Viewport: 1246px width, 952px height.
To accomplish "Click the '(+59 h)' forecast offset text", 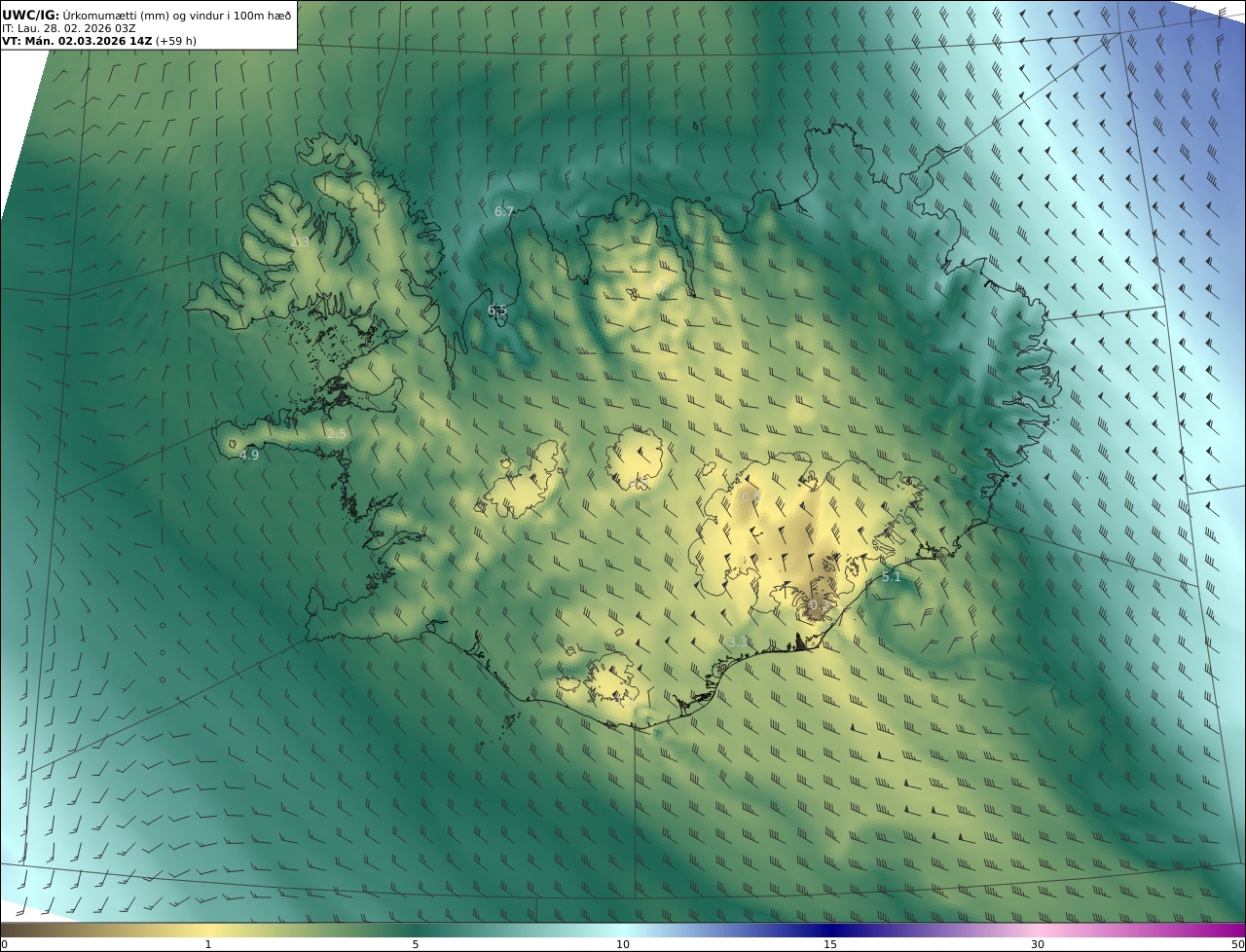I will [176, 41].
